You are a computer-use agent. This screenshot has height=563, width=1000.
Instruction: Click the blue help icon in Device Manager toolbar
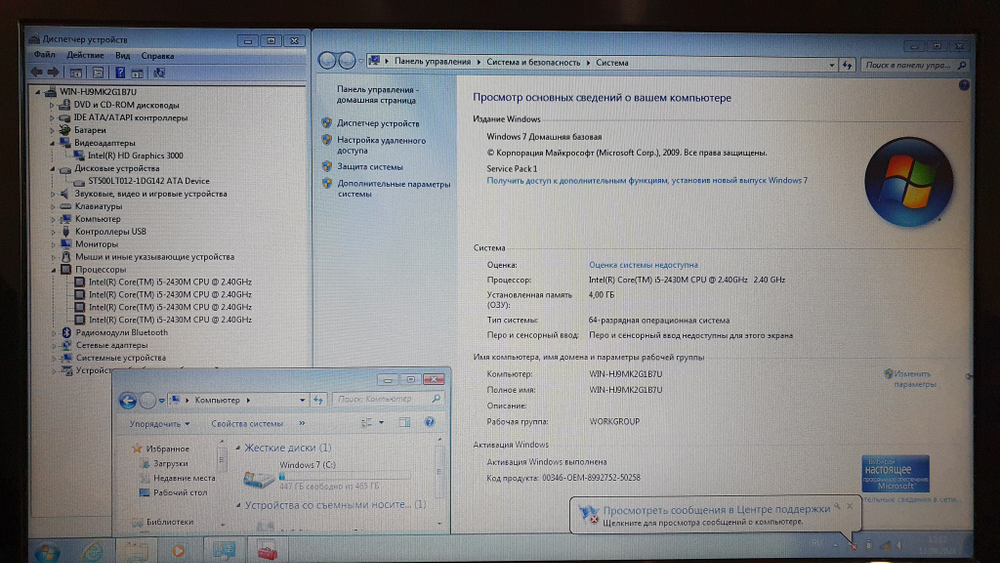120,73
